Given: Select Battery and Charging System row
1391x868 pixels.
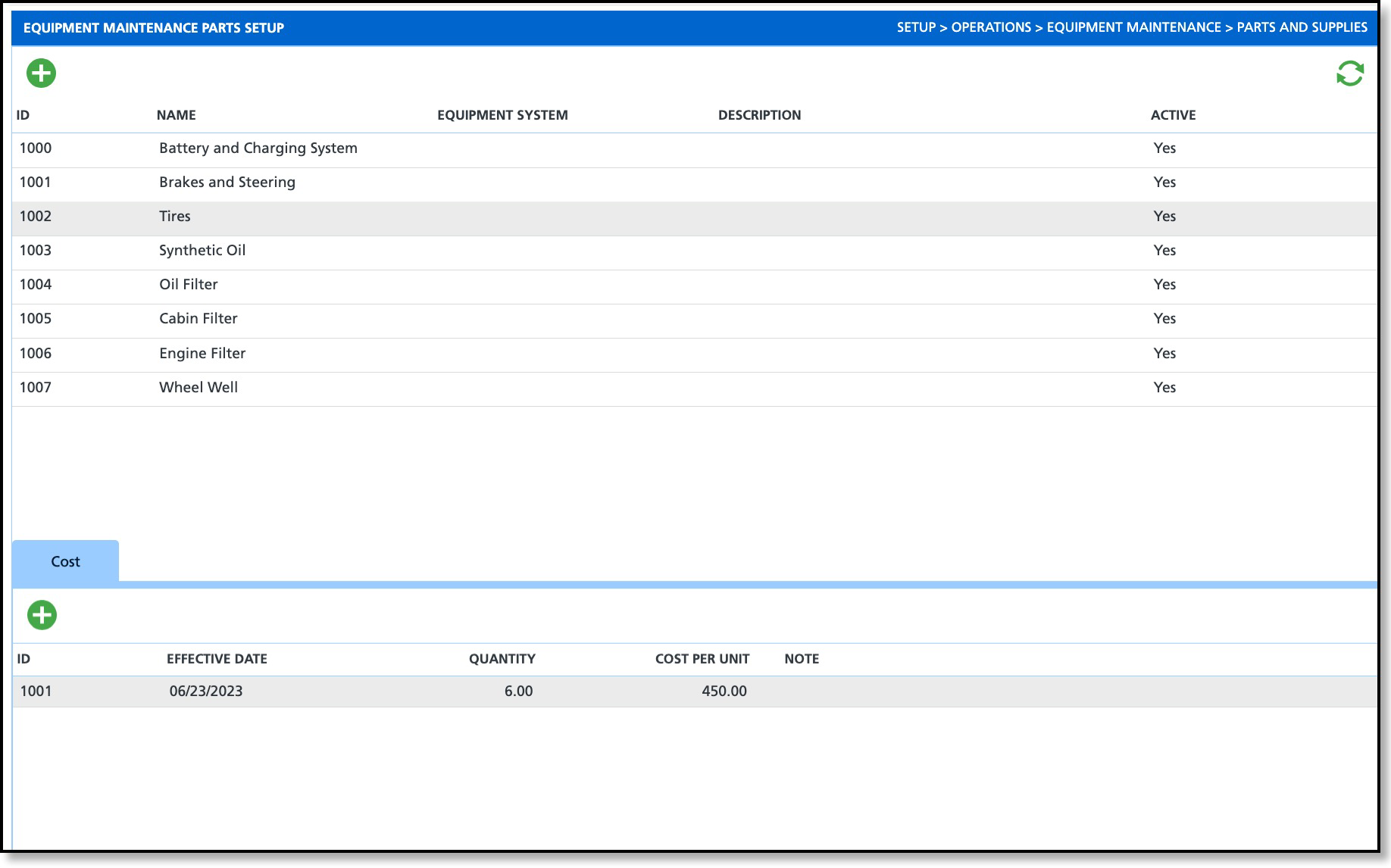Looking at the screenshot, I should [694, 148].
